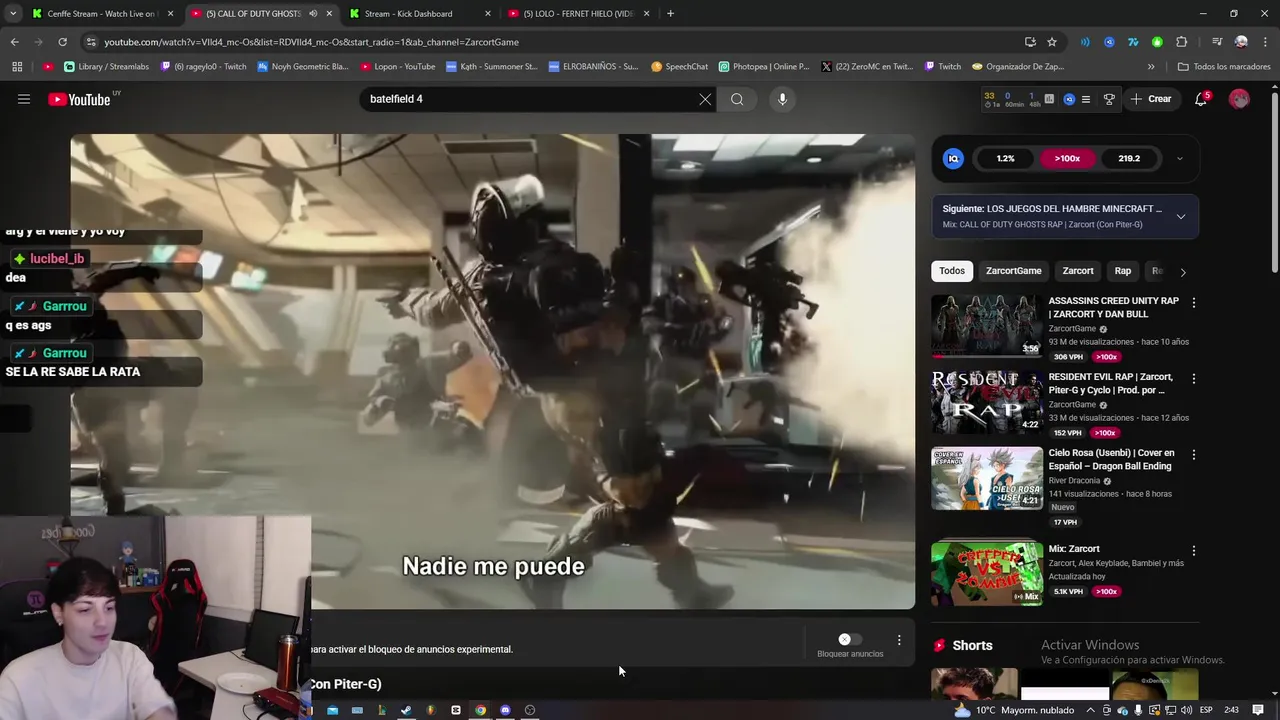1280x720 pixels.
Task: Go back to the previous page
Action: click(14, 42)
